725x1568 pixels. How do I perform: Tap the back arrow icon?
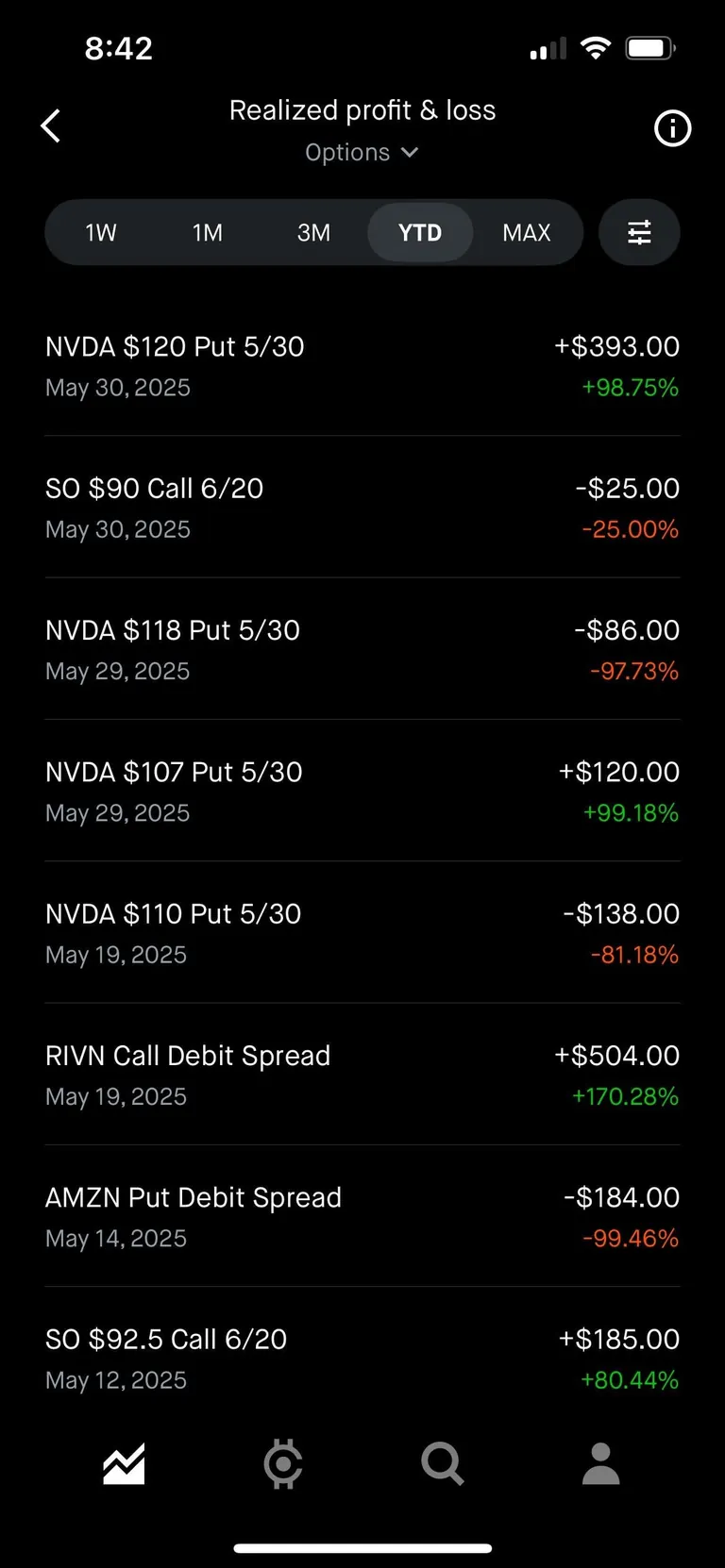coord(51,125)
